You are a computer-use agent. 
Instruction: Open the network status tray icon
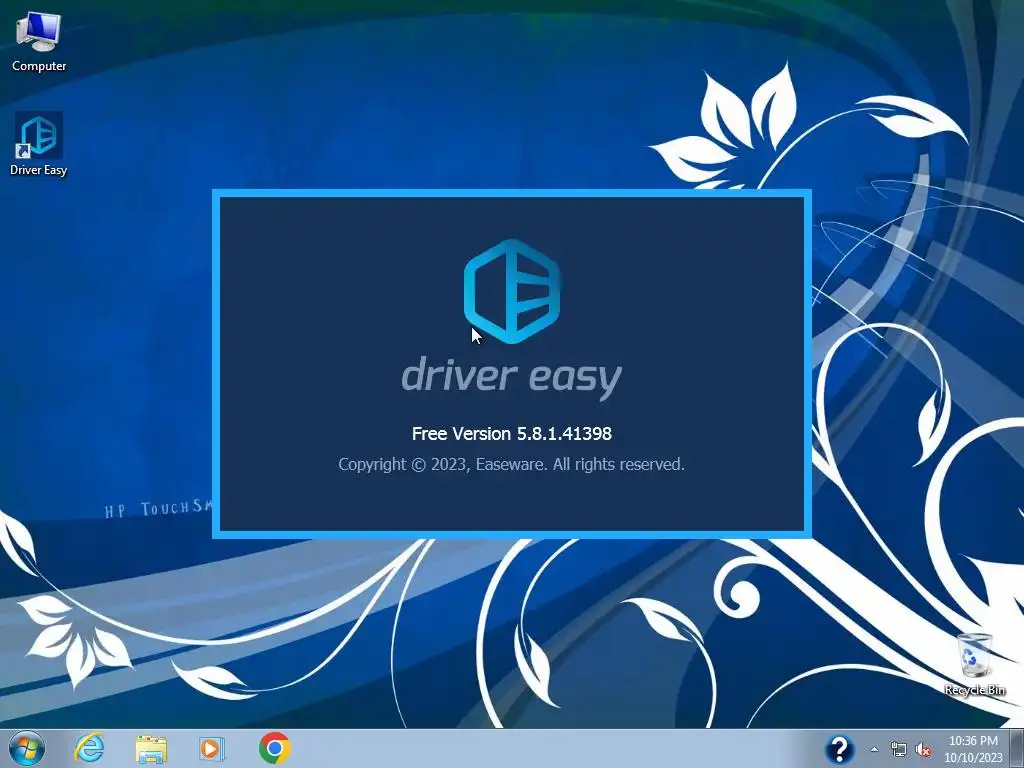click(x=899, y=750)
